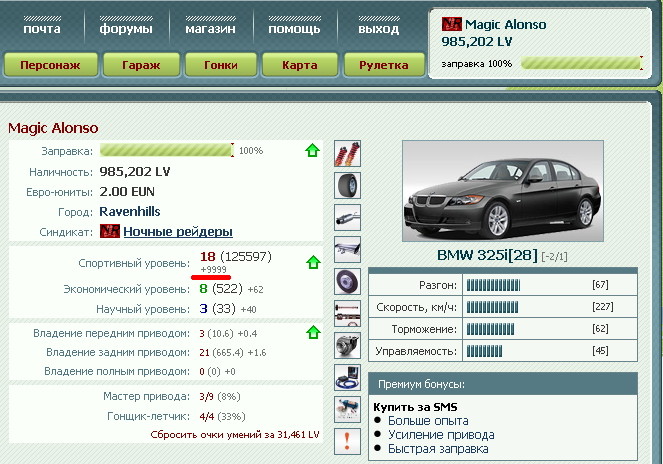Screen dimensions: 663x464
Task: Click the [67] Разгон value
Action: pos(600,284)
